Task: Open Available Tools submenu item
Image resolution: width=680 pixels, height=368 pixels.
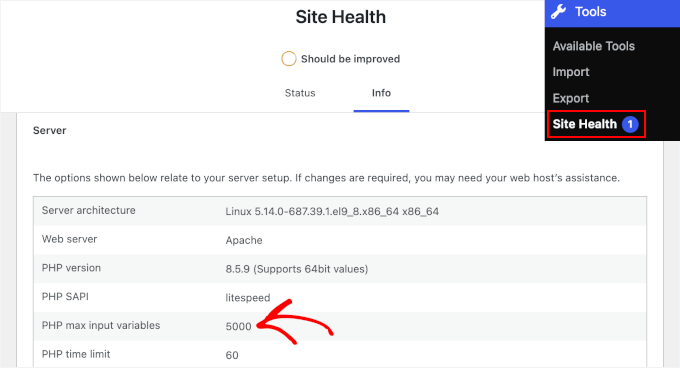Action: click(x=593, y=46)
